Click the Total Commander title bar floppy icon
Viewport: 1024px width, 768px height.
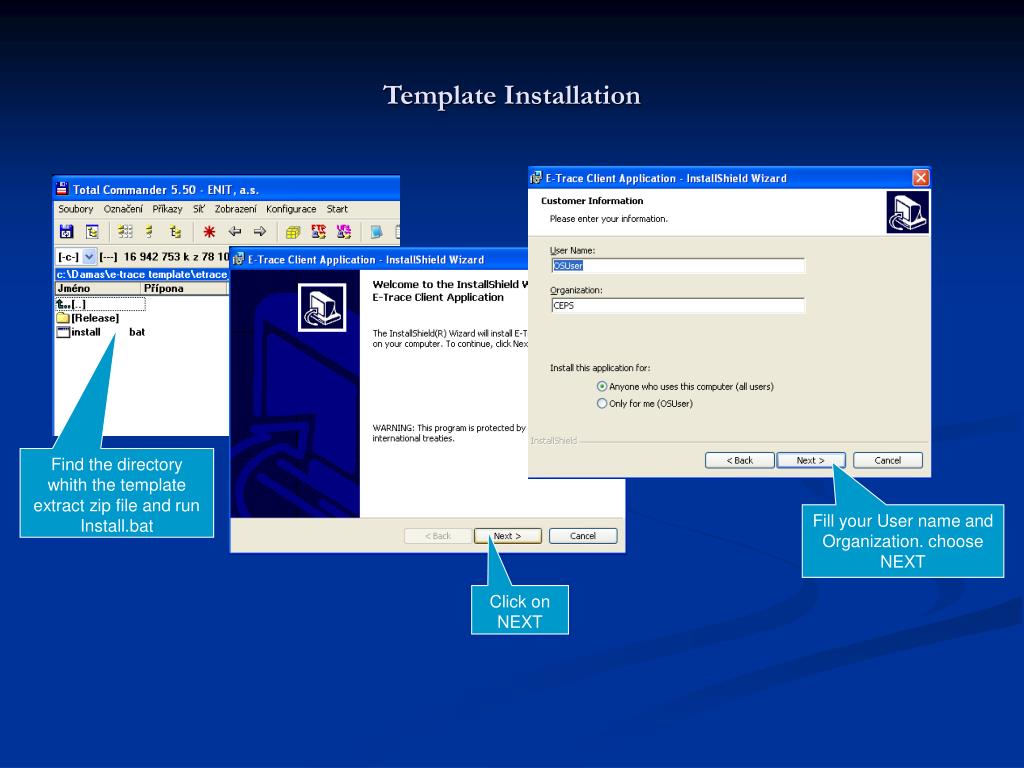[x=62, y=189]
